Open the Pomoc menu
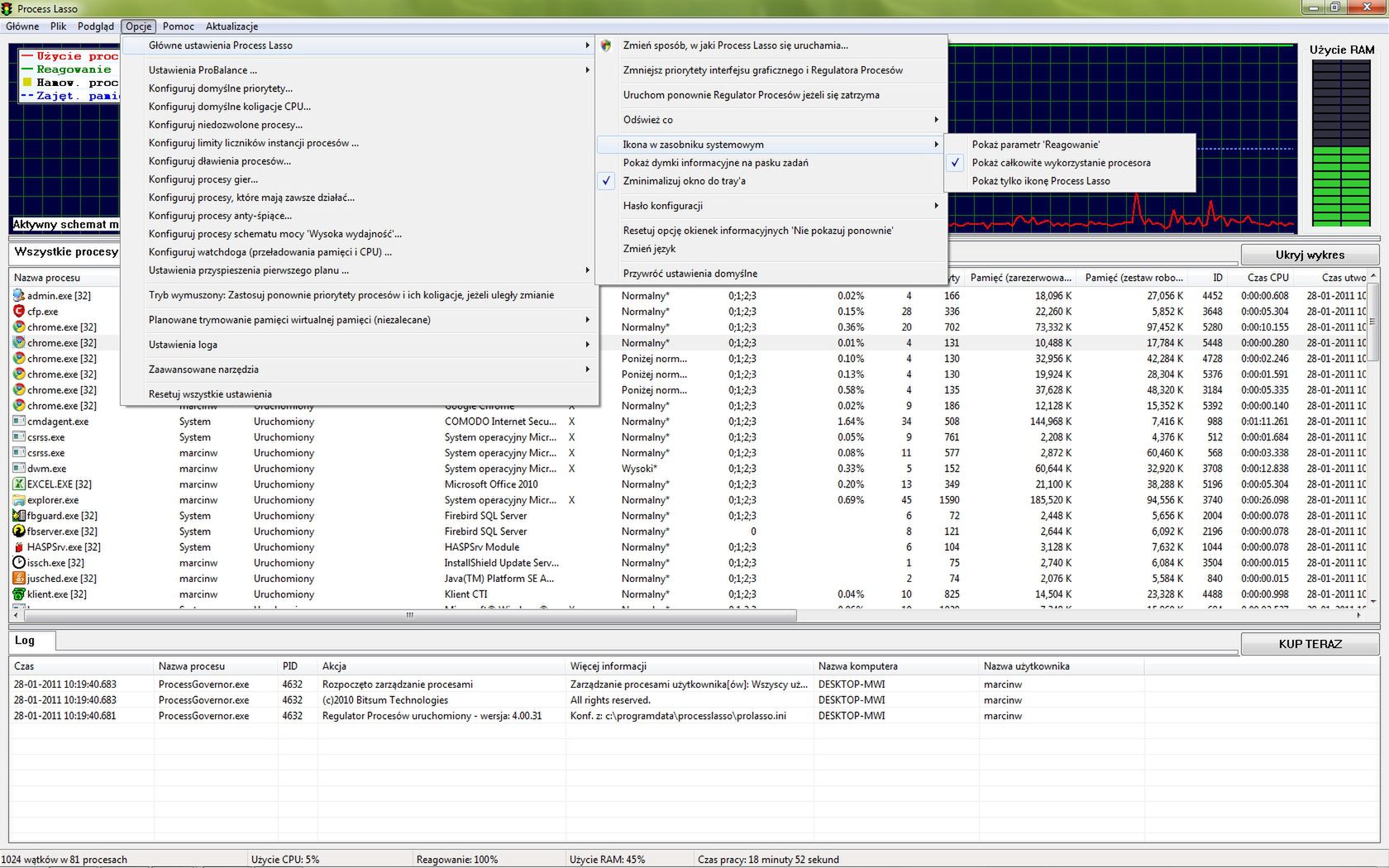This screenshot has height=868, width=1389. pos(179,26)
